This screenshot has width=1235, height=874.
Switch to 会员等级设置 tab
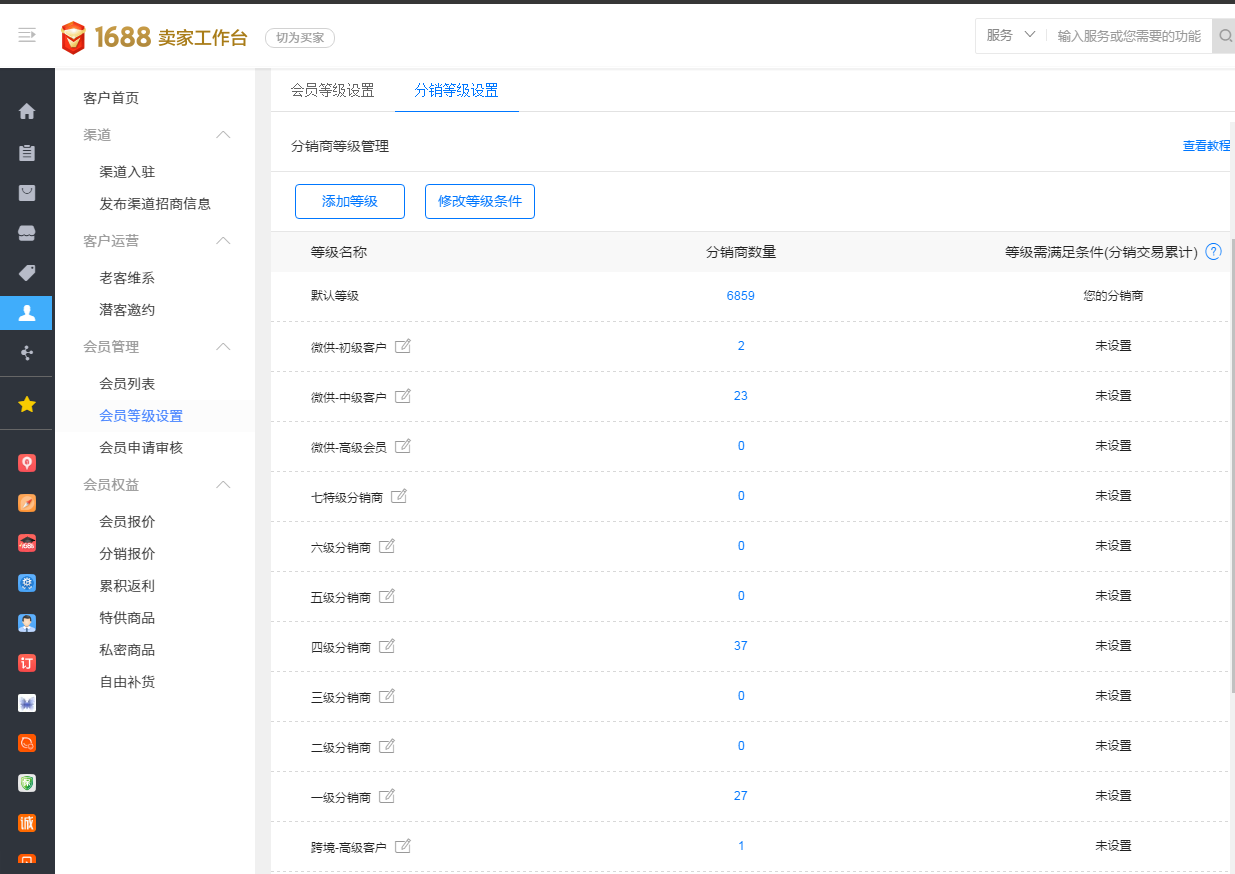pyautogui.click(x=332, y=91)
